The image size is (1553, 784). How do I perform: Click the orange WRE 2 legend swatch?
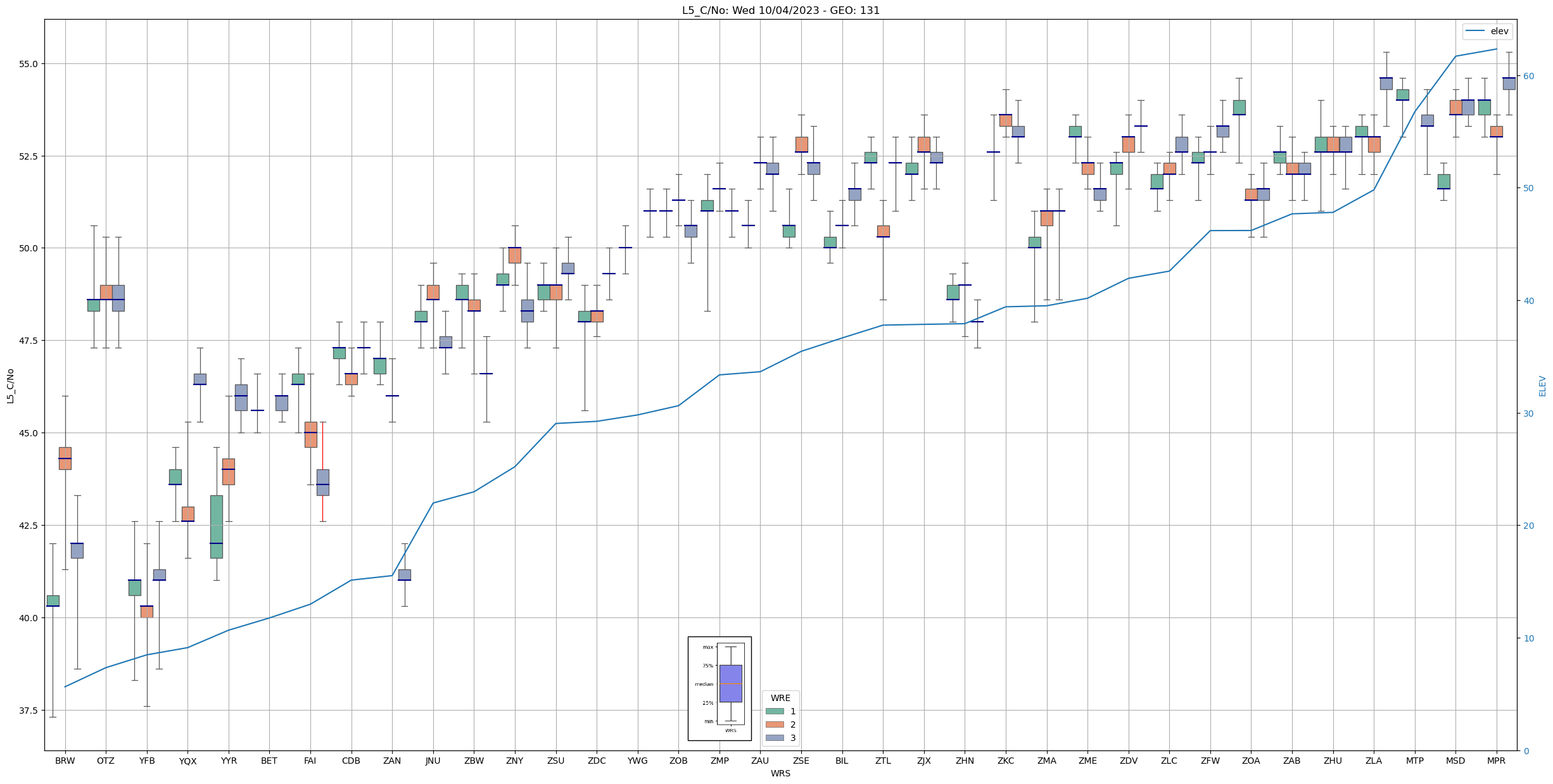(x=775, y=724)
